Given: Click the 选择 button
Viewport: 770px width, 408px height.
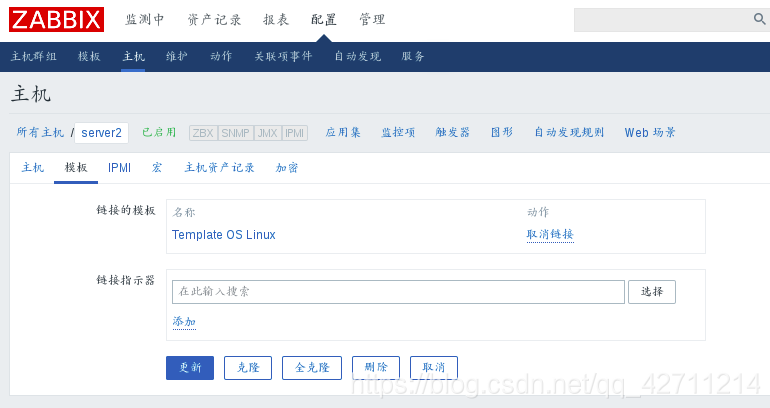Looking at the screenshot, I should point(652,292).
